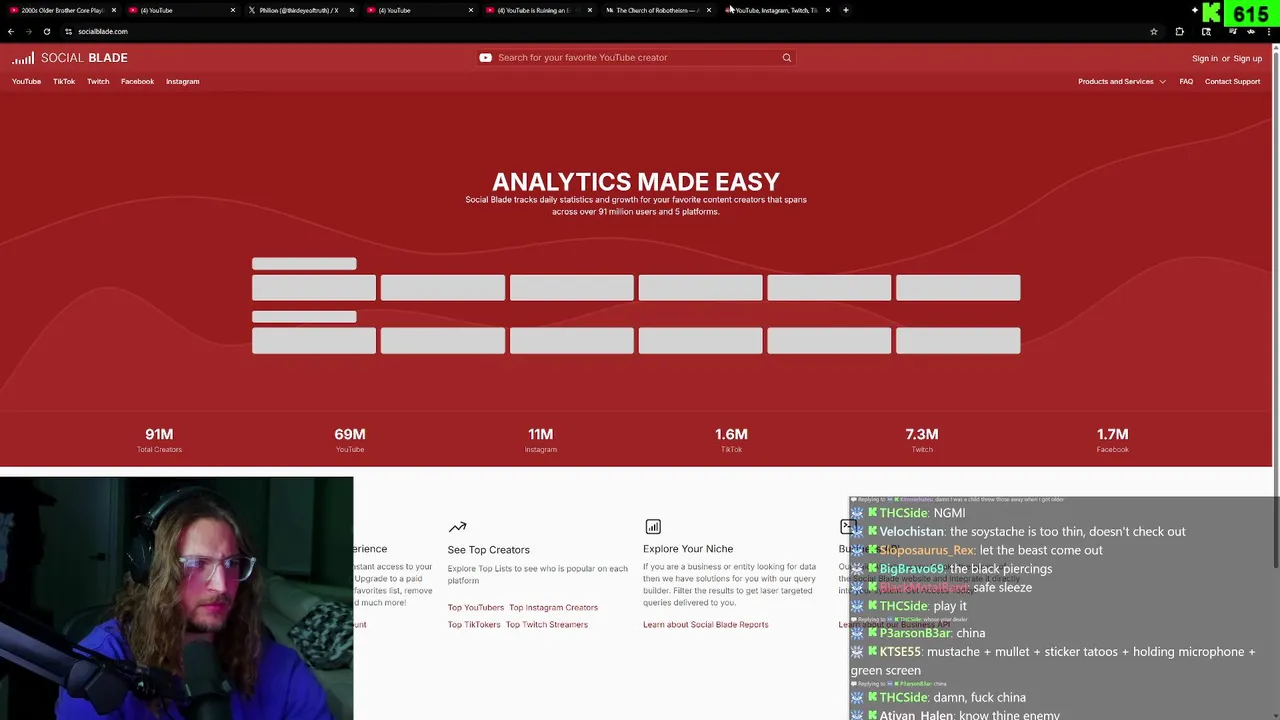Click the tab search icon in toolbar
1280x720 pixels.
pyautogui.click(x=1206, y=32)
